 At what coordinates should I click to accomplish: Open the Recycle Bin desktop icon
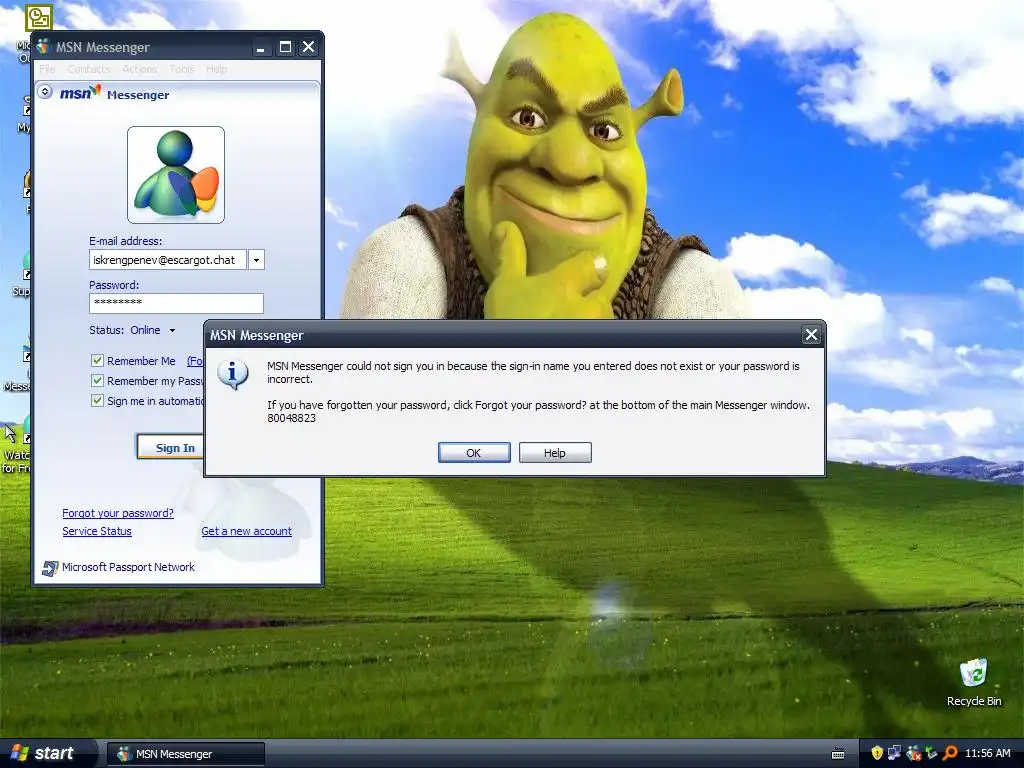[x=974, y=683]
